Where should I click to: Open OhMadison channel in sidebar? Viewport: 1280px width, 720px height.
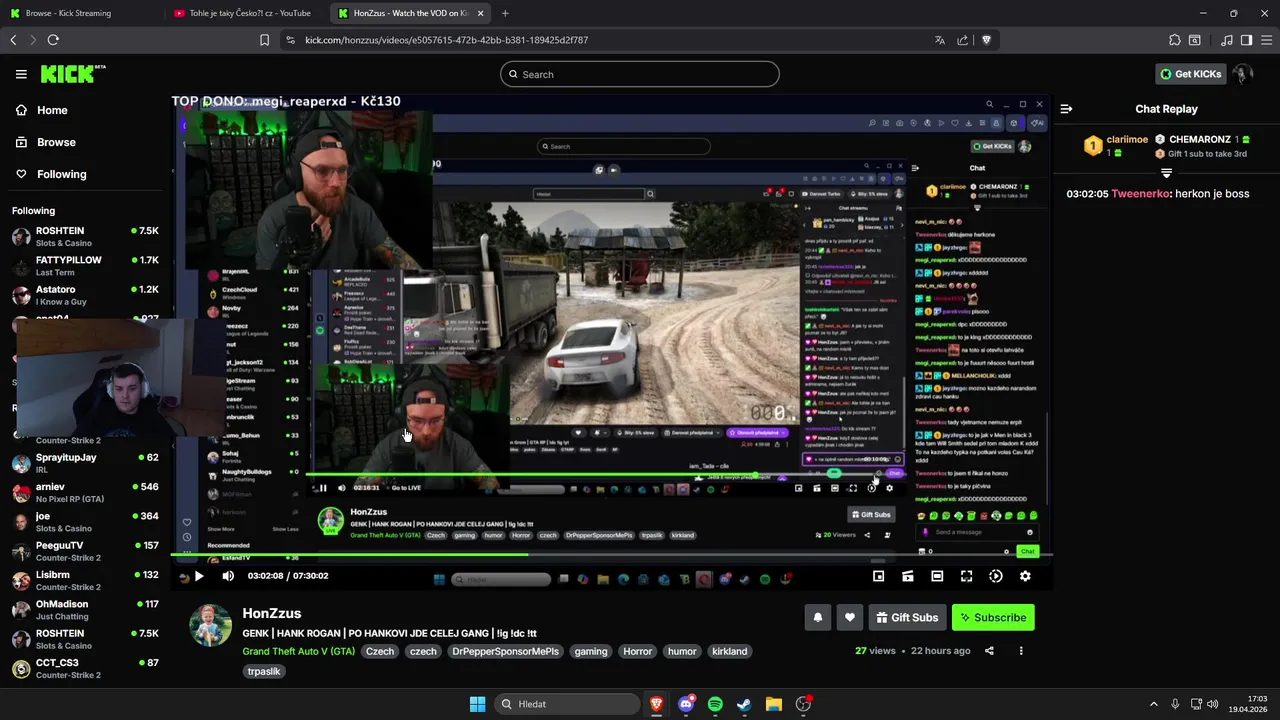85,610
